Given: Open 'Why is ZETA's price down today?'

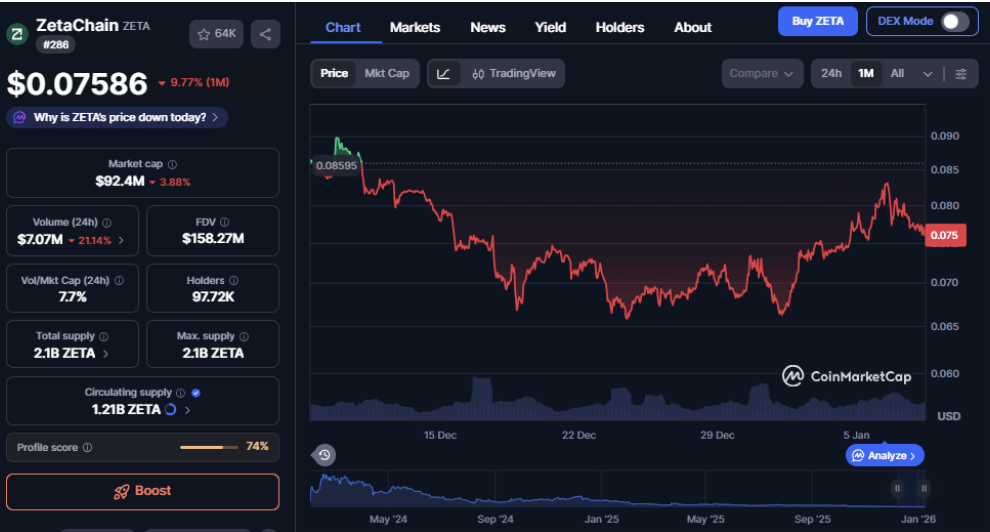Looking at the screenshot, I should coord(117,117).
